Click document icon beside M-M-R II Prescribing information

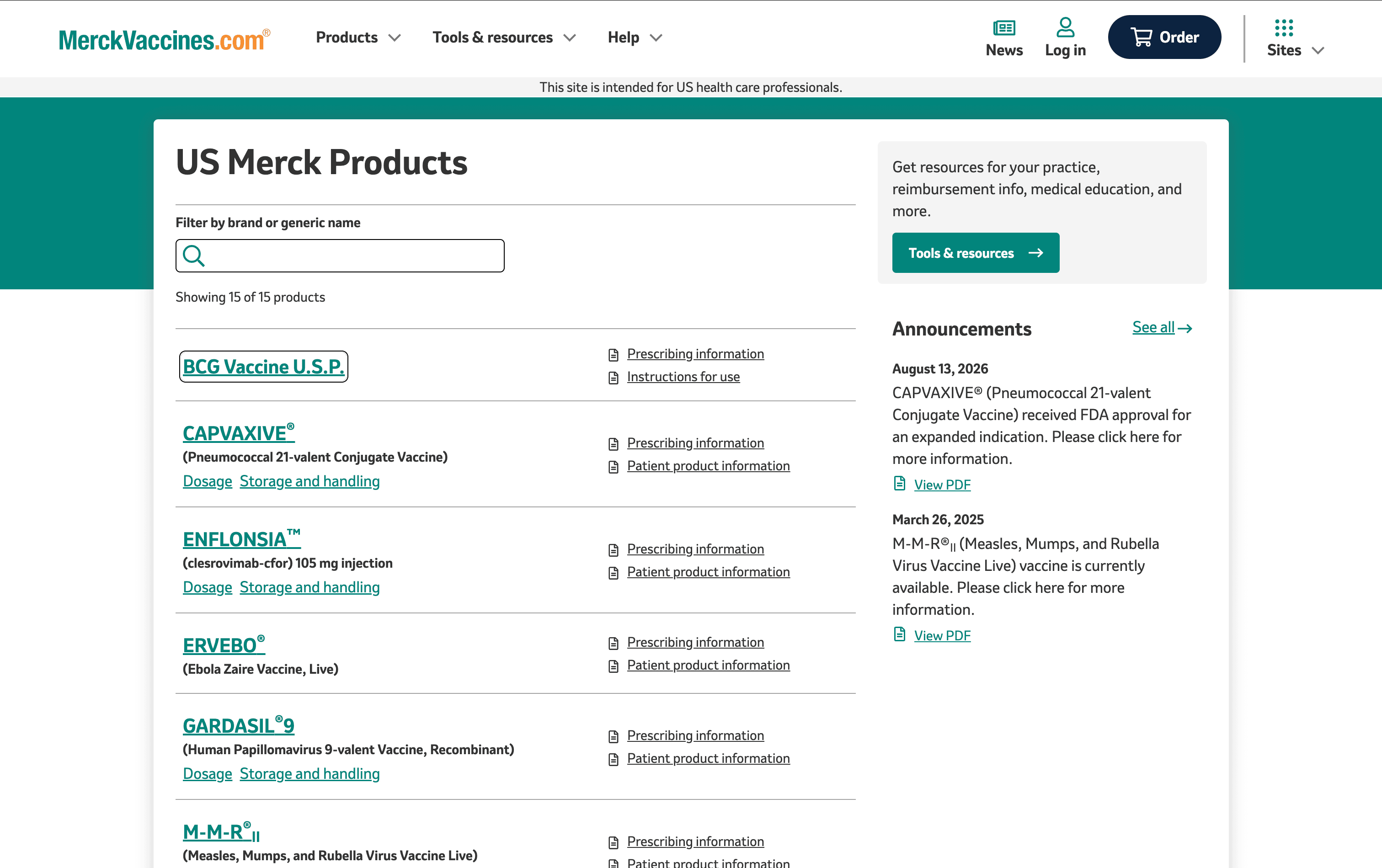(614, 842)
